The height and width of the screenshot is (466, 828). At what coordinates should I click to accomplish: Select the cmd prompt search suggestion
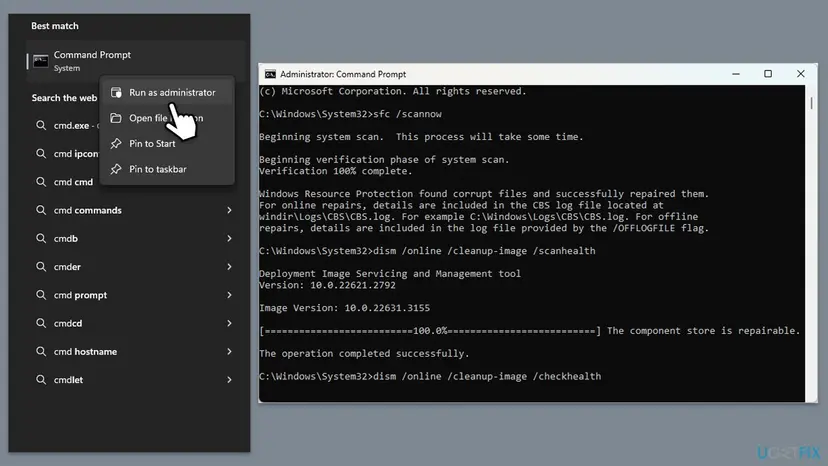(x=135, y=295)
